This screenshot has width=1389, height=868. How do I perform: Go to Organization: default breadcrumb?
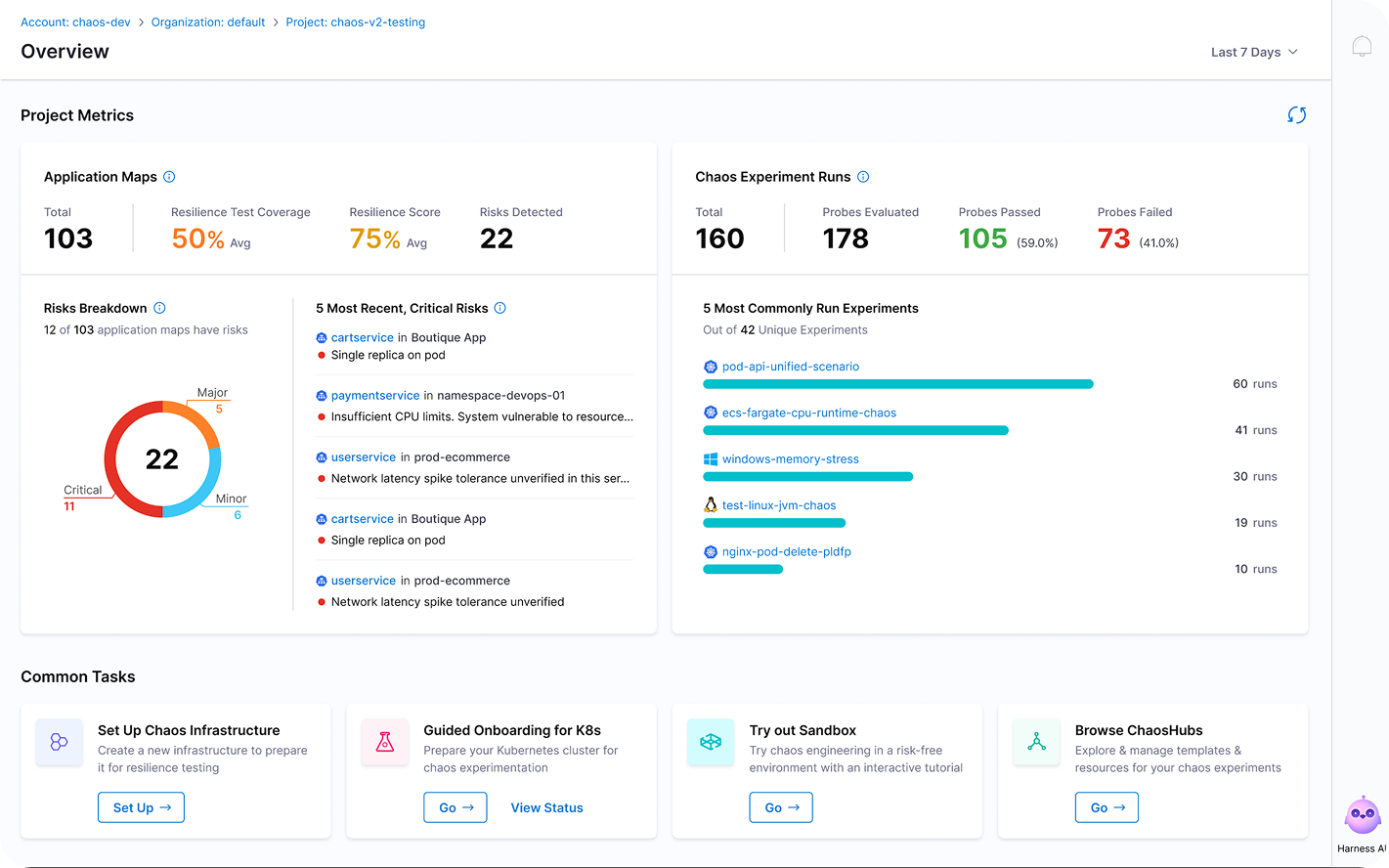click(208, 22)
